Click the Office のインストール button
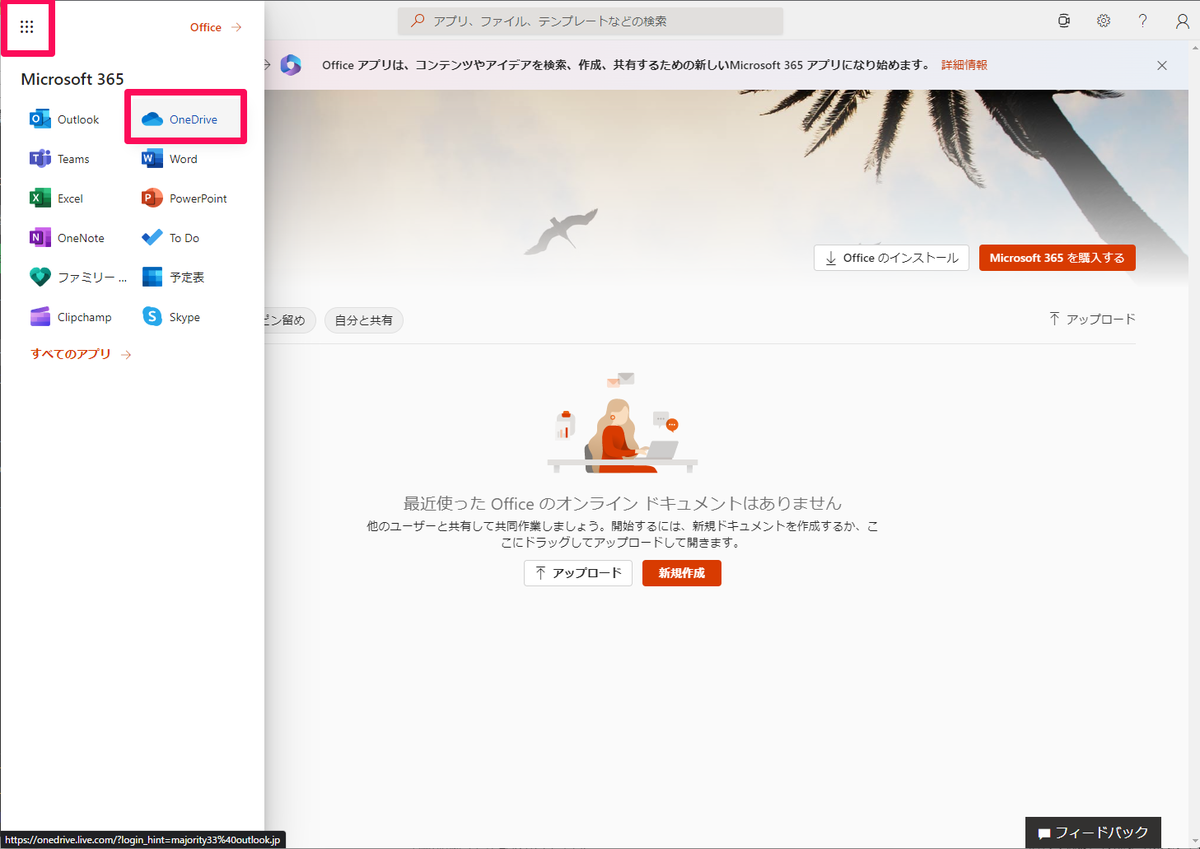 point(891,258)
